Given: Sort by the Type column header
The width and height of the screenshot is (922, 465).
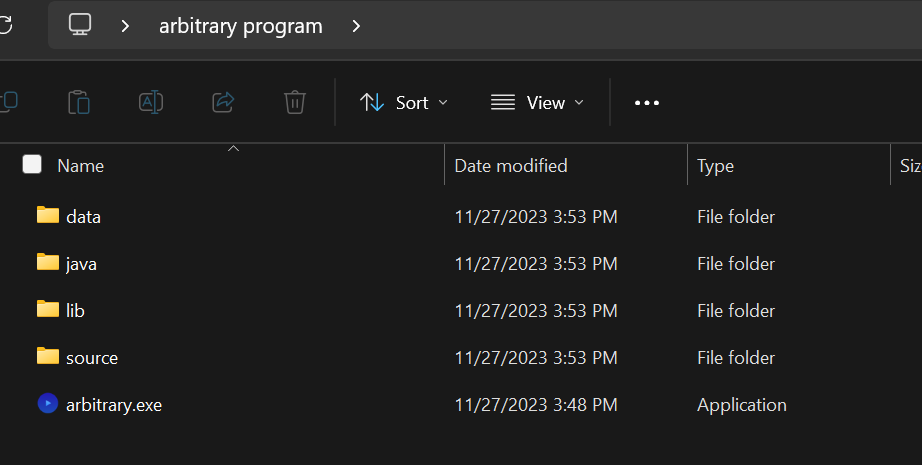Looking at the screenshot, I should point(715,166).
